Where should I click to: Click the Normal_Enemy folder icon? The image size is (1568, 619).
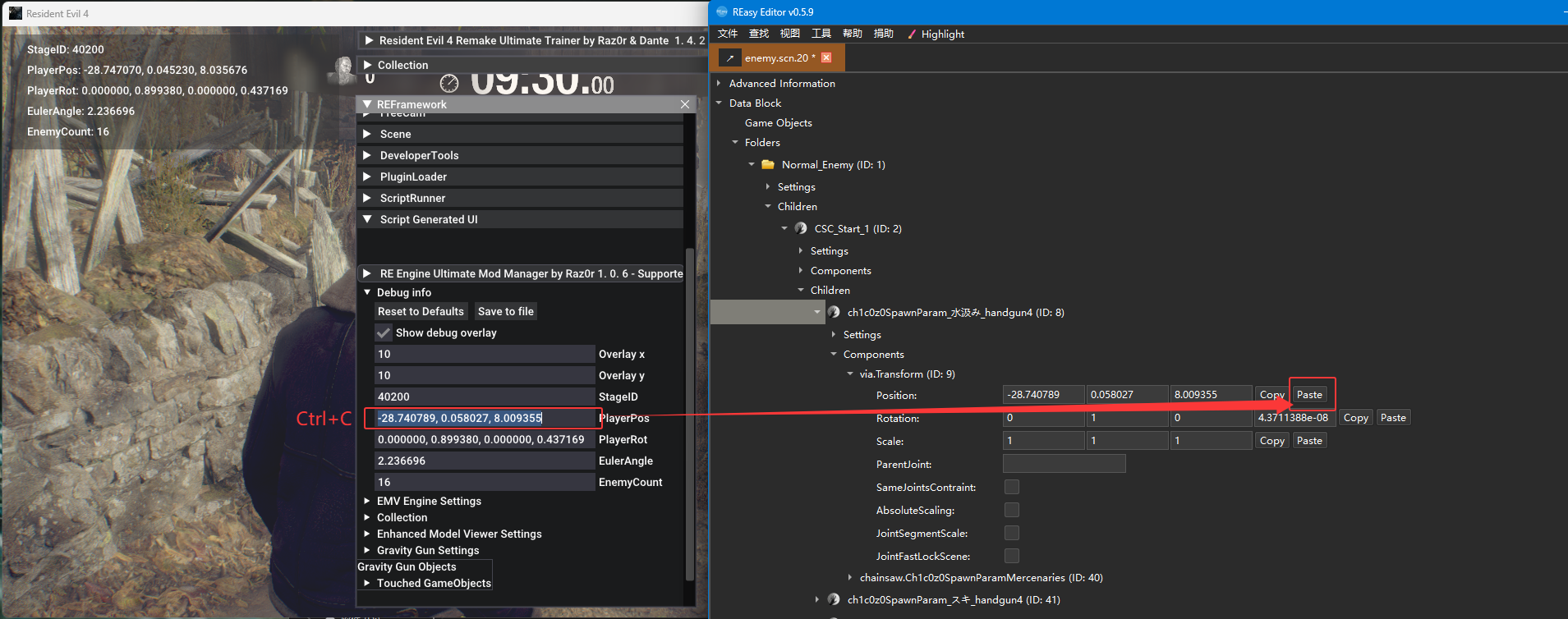(x=768, y=164)
